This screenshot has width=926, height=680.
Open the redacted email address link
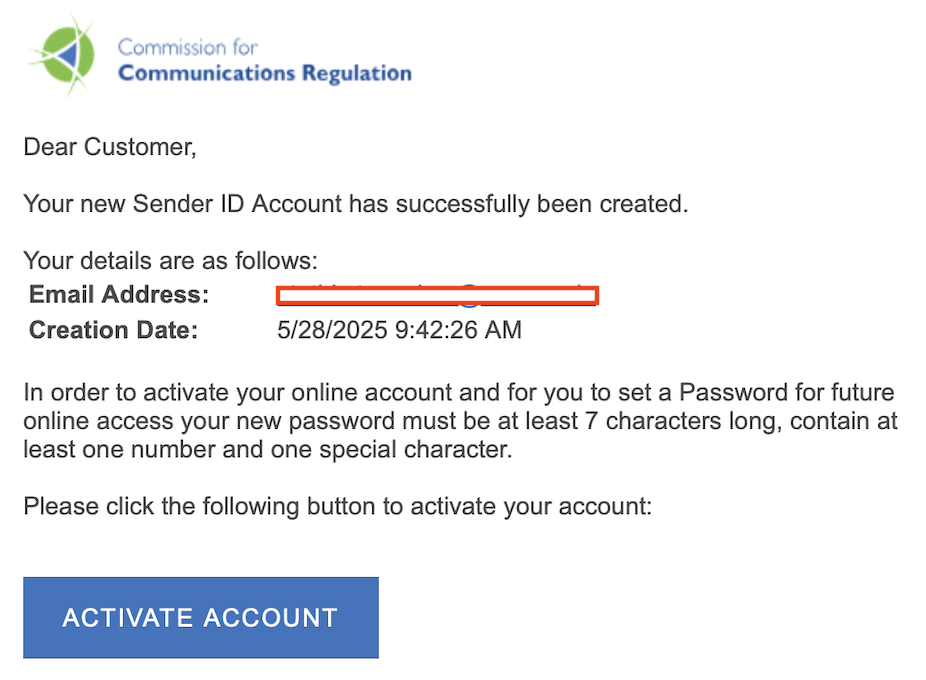(x=438, y=295)
